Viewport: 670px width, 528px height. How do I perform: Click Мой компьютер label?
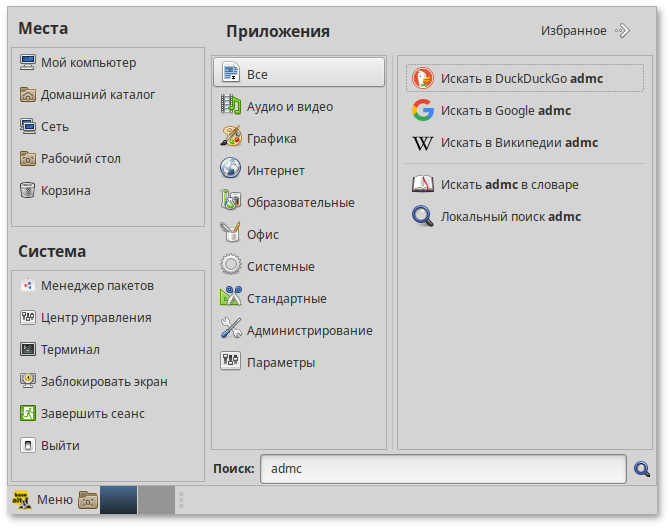click(x=88, y=63)
